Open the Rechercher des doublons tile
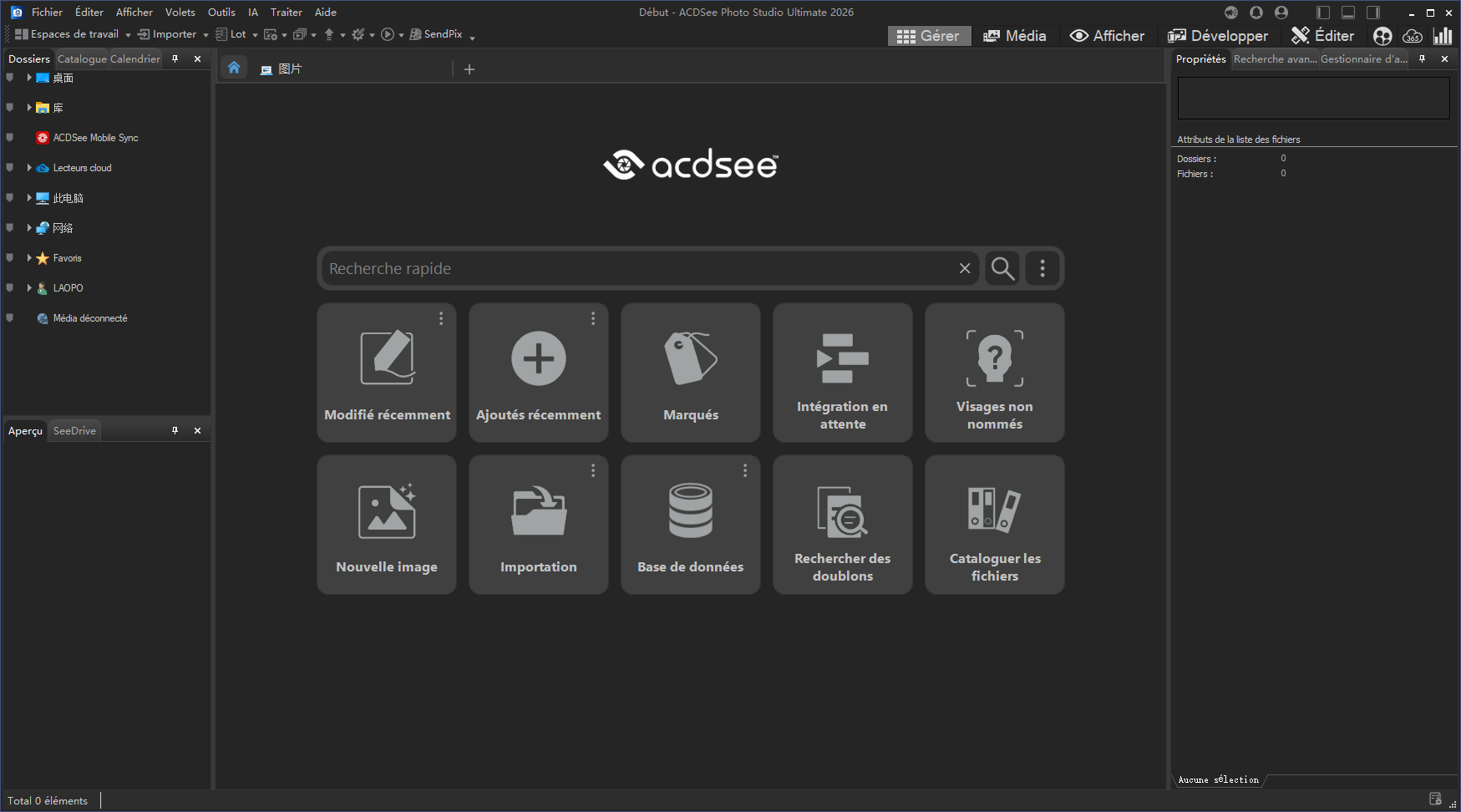 [842, 525]
